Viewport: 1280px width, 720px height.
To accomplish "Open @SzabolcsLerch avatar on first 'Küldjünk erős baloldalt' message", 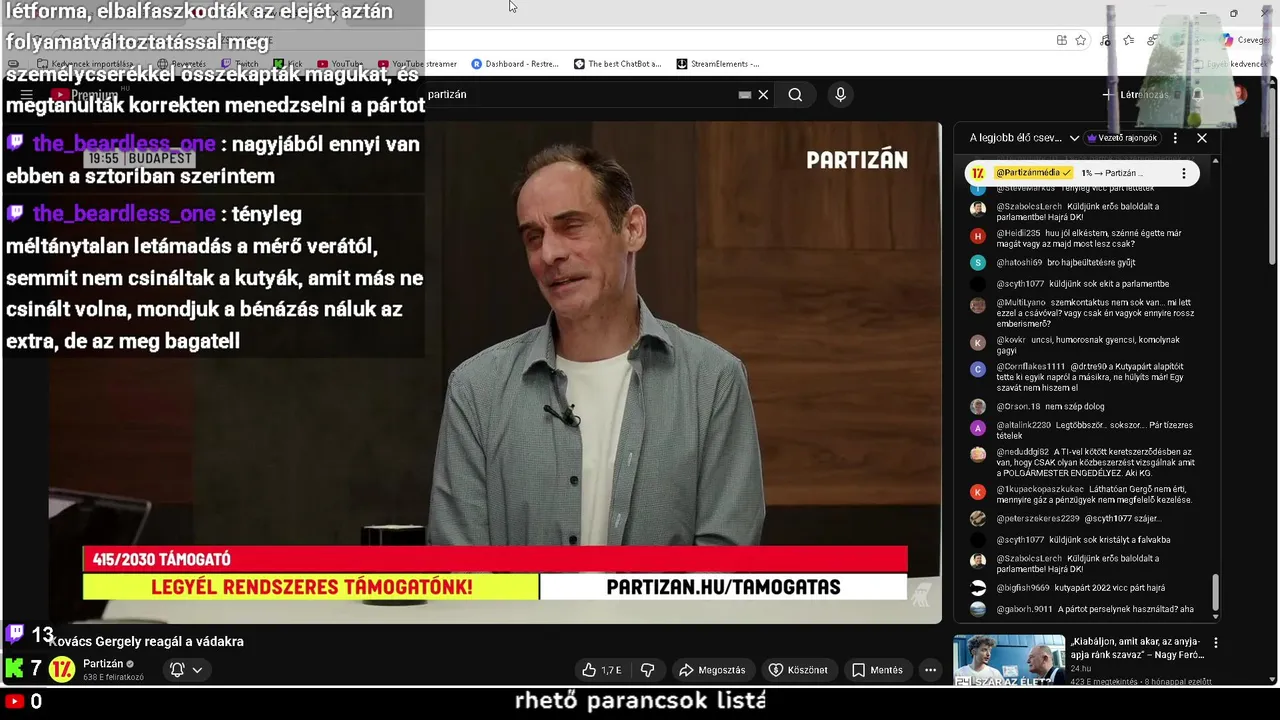I will [x=978, y=209].
